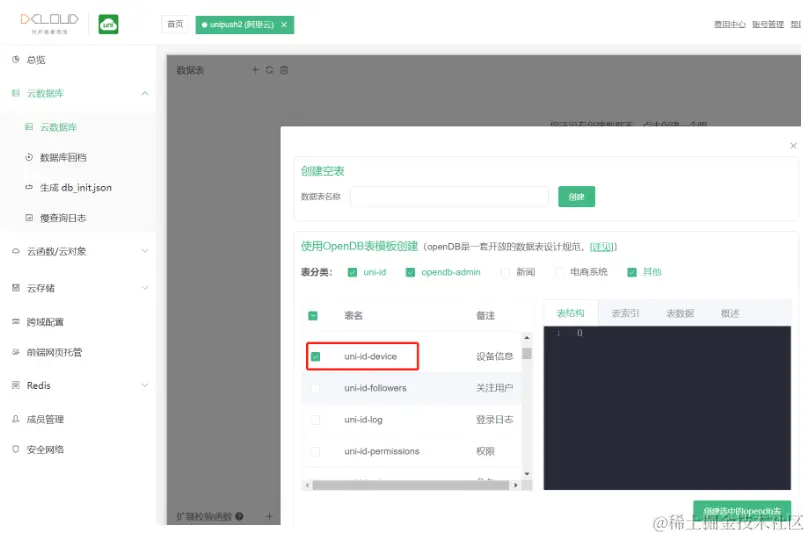Open the 云数据库 submenu item

coord(58,127)
